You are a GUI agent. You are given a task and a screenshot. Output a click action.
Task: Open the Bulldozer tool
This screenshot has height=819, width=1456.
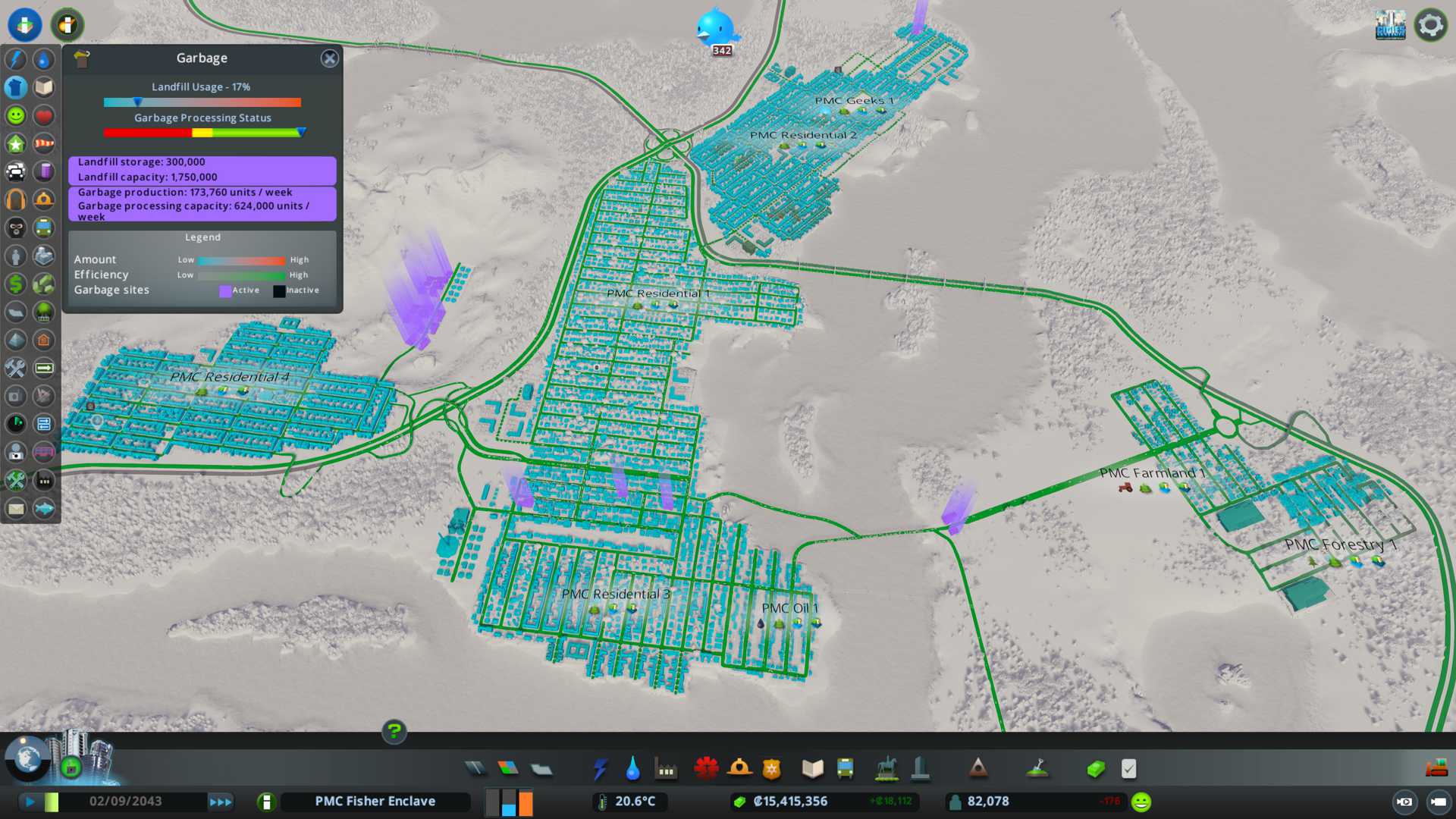[1436, 769]
